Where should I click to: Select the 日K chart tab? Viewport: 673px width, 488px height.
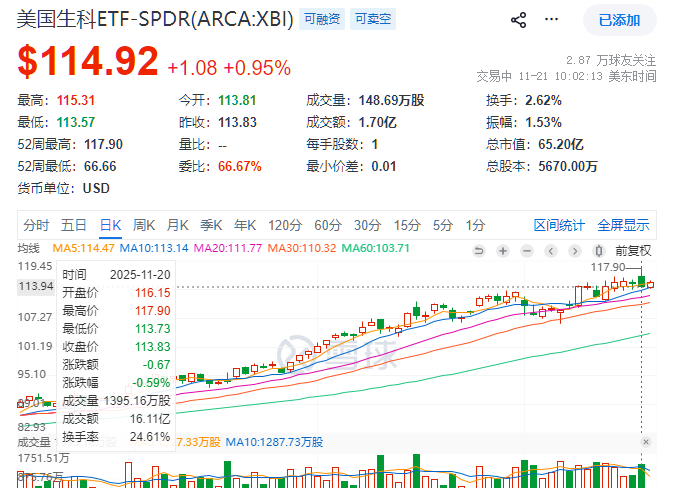(x=110, y=225)
